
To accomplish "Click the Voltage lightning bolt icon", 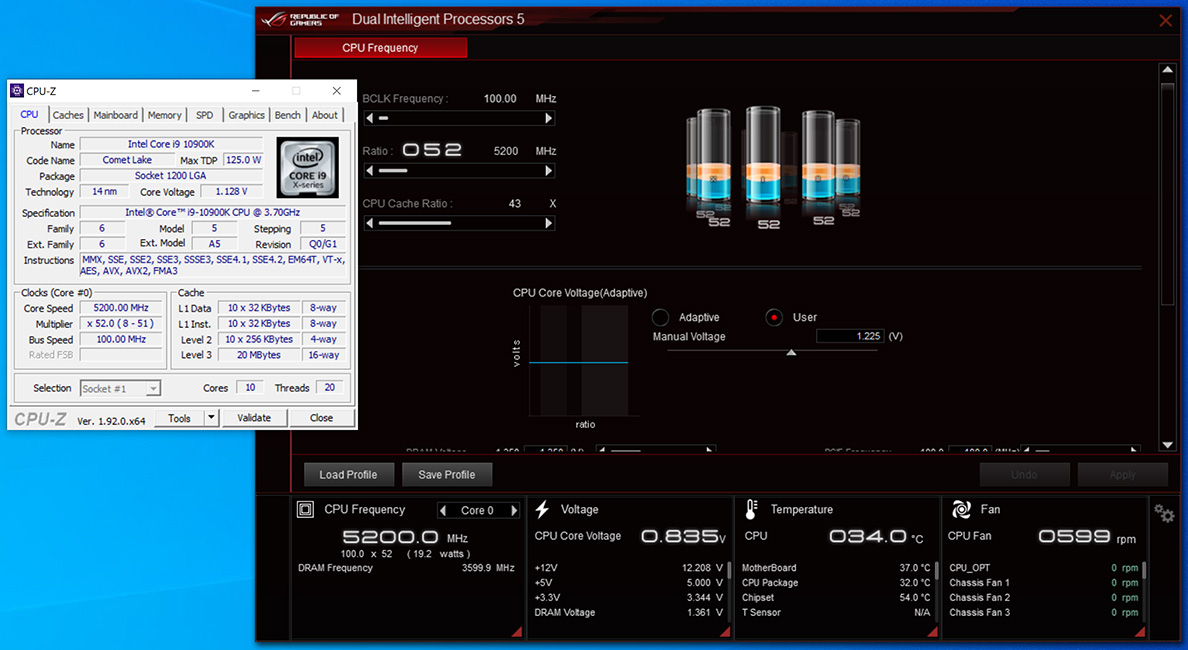I will point(542,510).
